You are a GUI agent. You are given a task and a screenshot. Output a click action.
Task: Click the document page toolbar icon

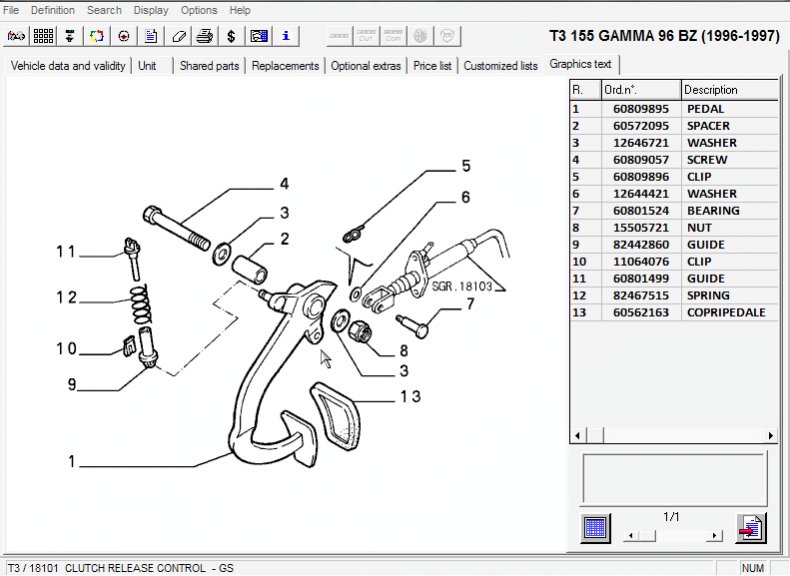tap(151, 36)
